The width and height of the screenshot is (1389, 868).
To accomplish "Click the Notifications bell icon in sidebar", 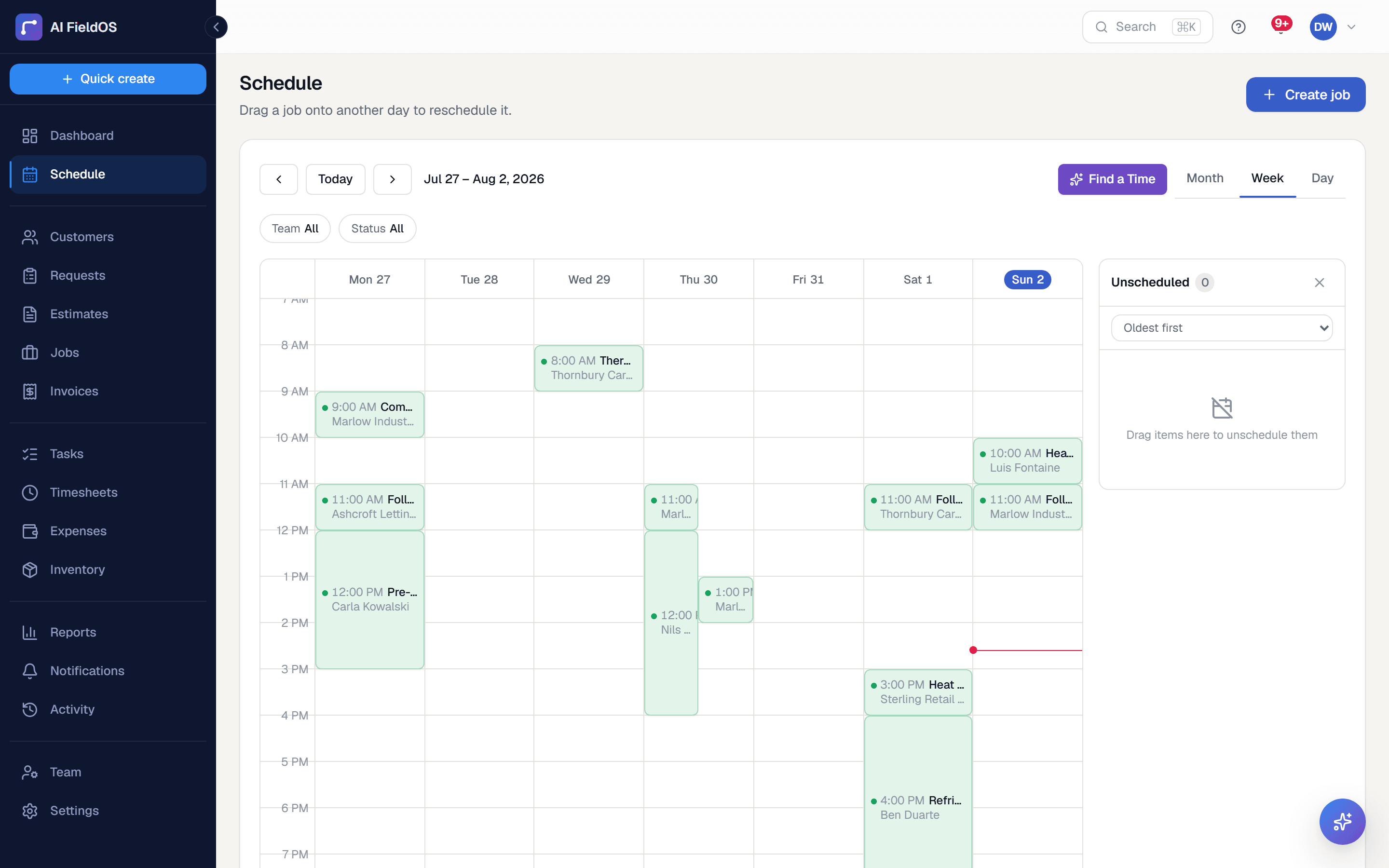I will click(30, 670).
